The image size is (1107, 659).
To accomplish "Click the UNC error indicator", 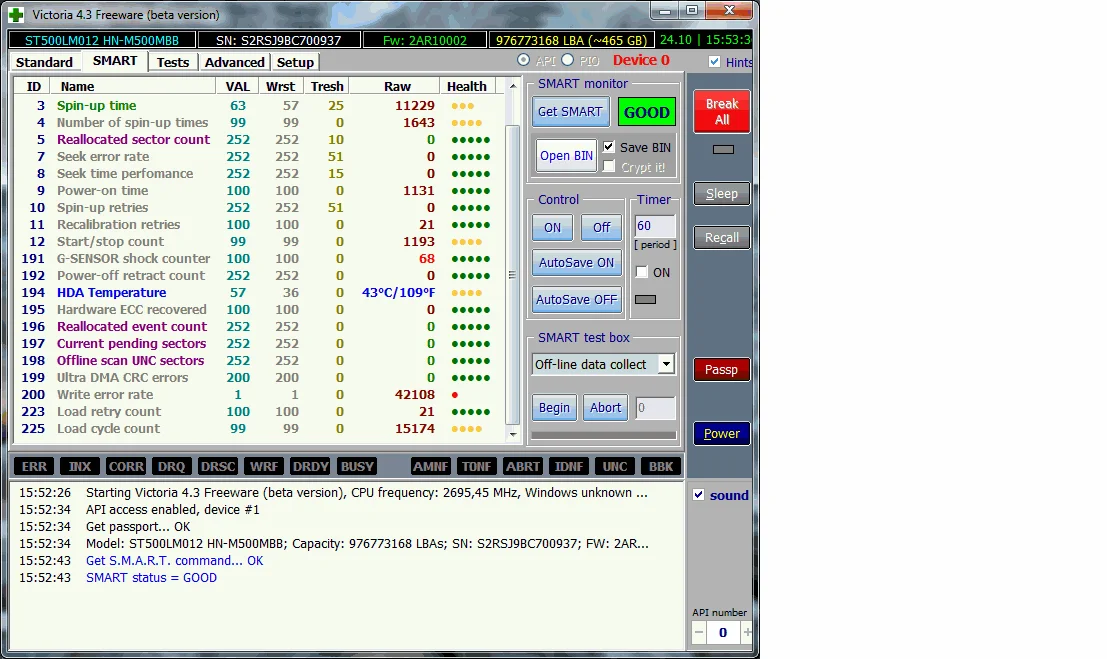I will pyautogui.click(x=614, y=466).
